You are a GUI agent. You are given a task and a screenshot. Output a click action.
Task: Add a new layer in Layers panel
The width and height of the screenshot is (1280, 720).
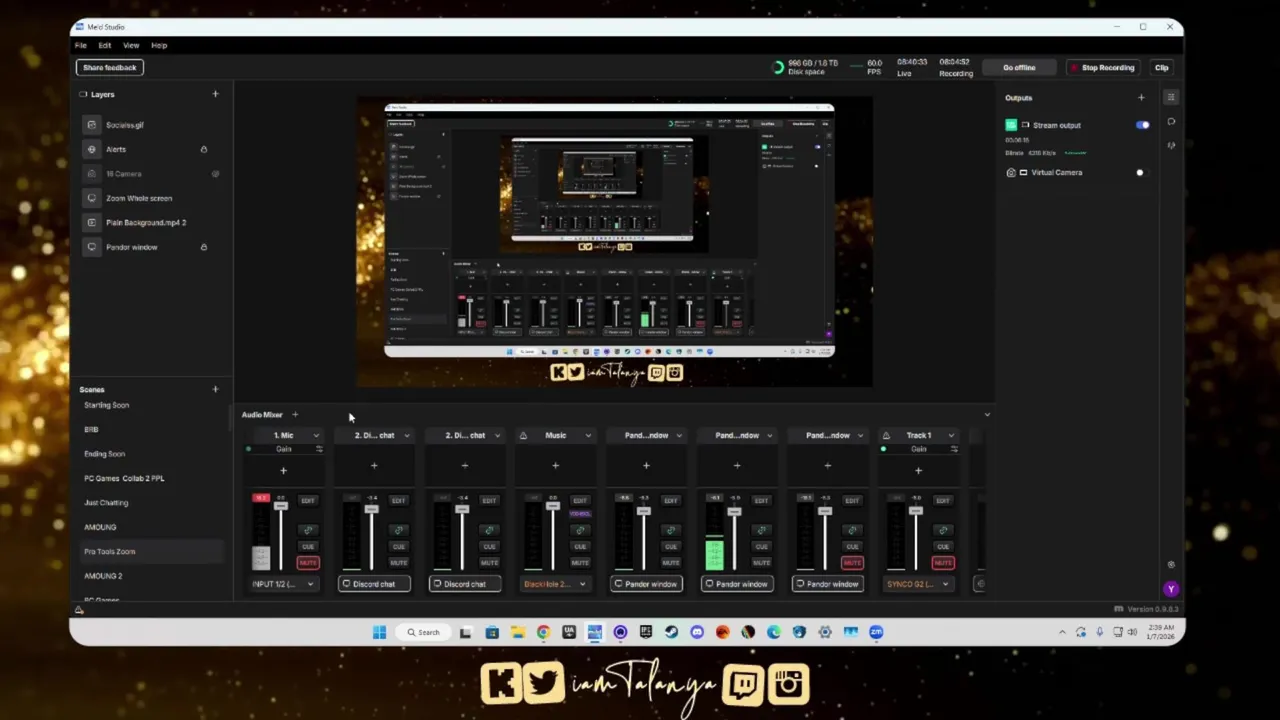point(215,94)
